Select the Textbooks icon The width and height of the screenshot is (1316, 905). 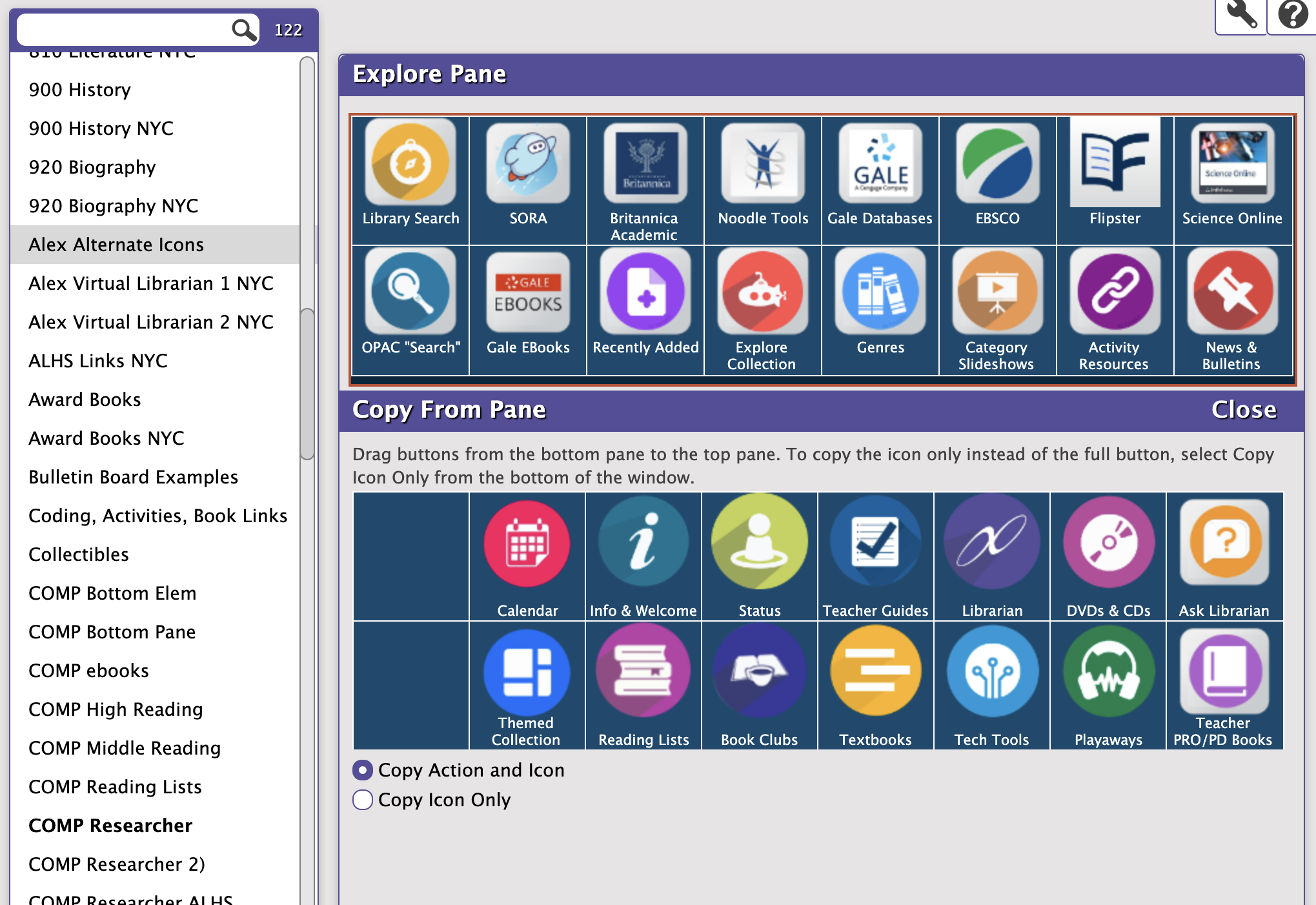[x=876, y=671]
